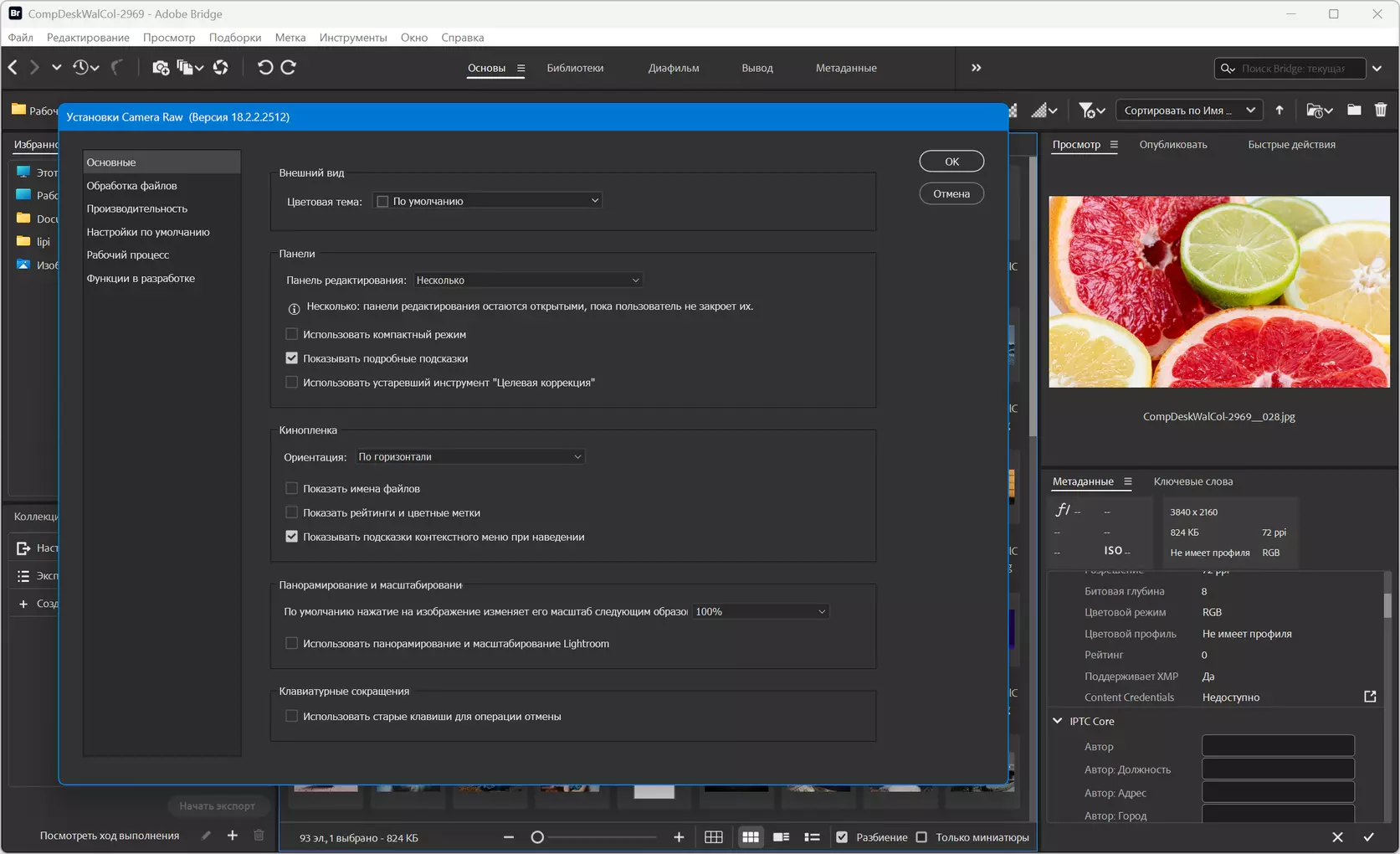
Task: Click the ascending order arrow icon
Action: pyautogui.click(x=1279, y=111)
